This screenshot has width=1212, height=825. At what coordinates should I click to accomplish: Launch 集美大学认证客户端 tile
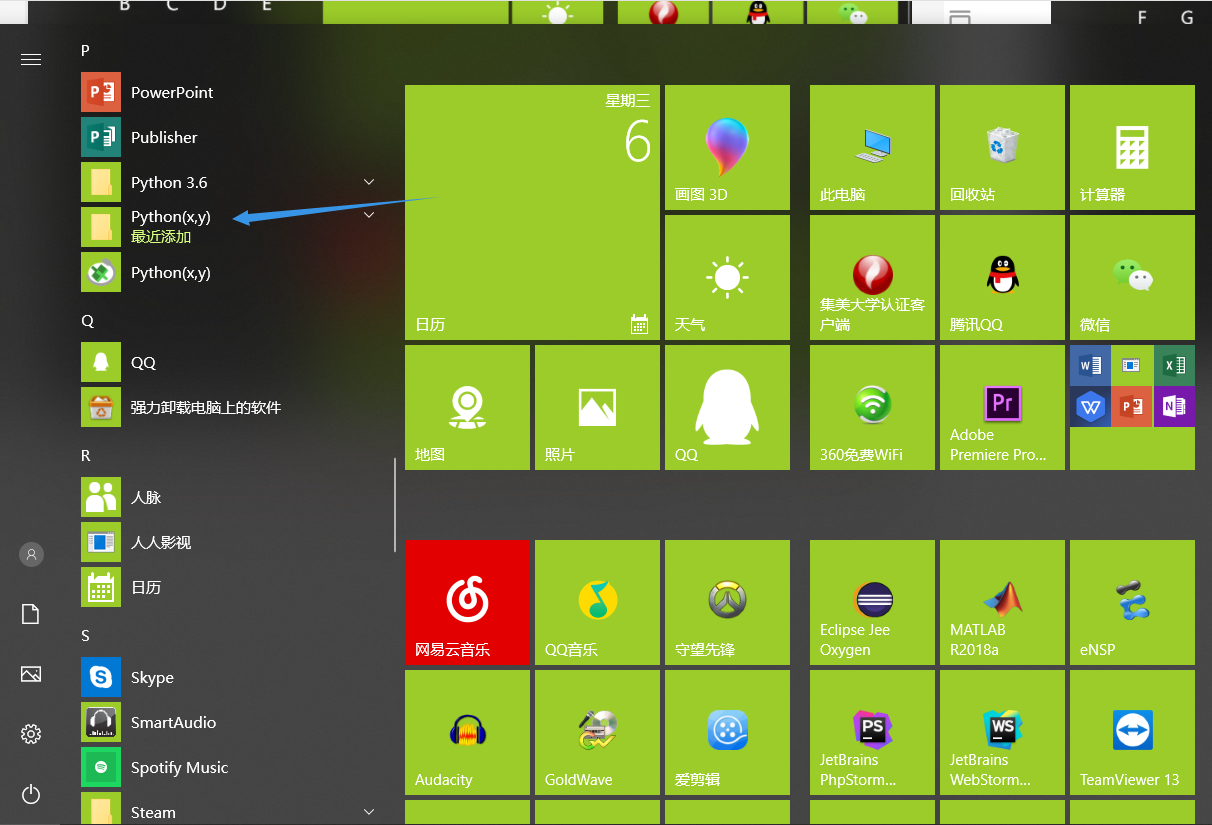(x=872, y=277)
